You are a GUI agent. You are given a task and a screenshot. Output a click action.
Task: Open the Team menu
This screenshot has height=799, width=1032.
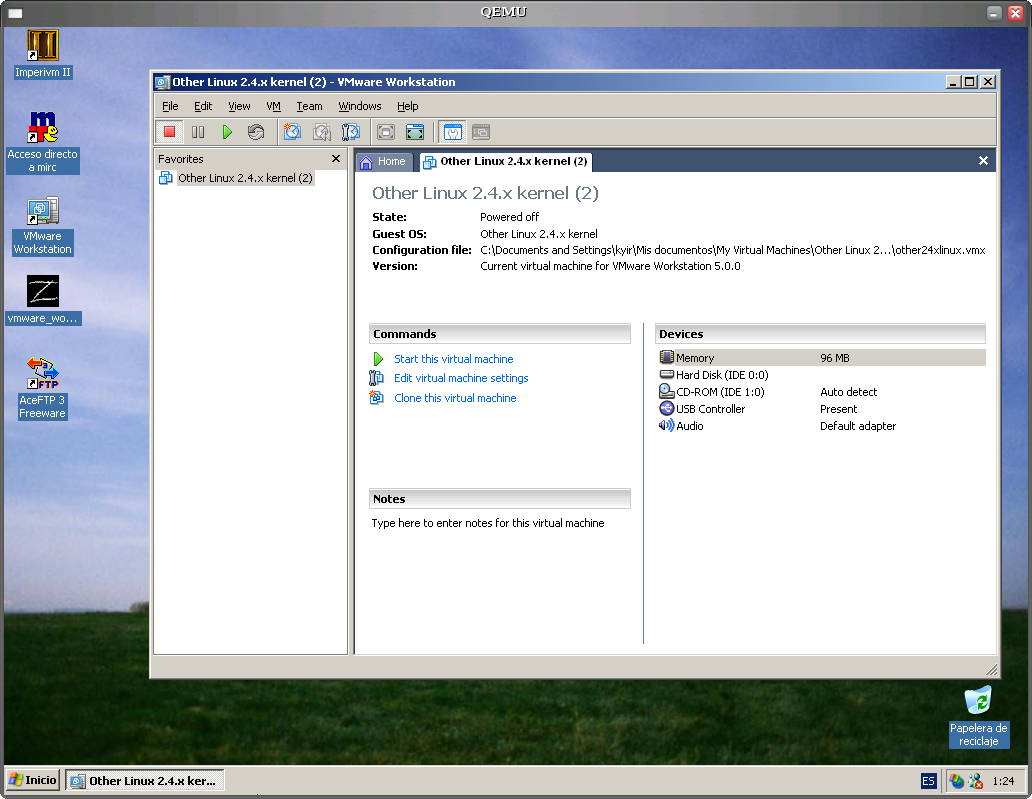coord(309,106)
